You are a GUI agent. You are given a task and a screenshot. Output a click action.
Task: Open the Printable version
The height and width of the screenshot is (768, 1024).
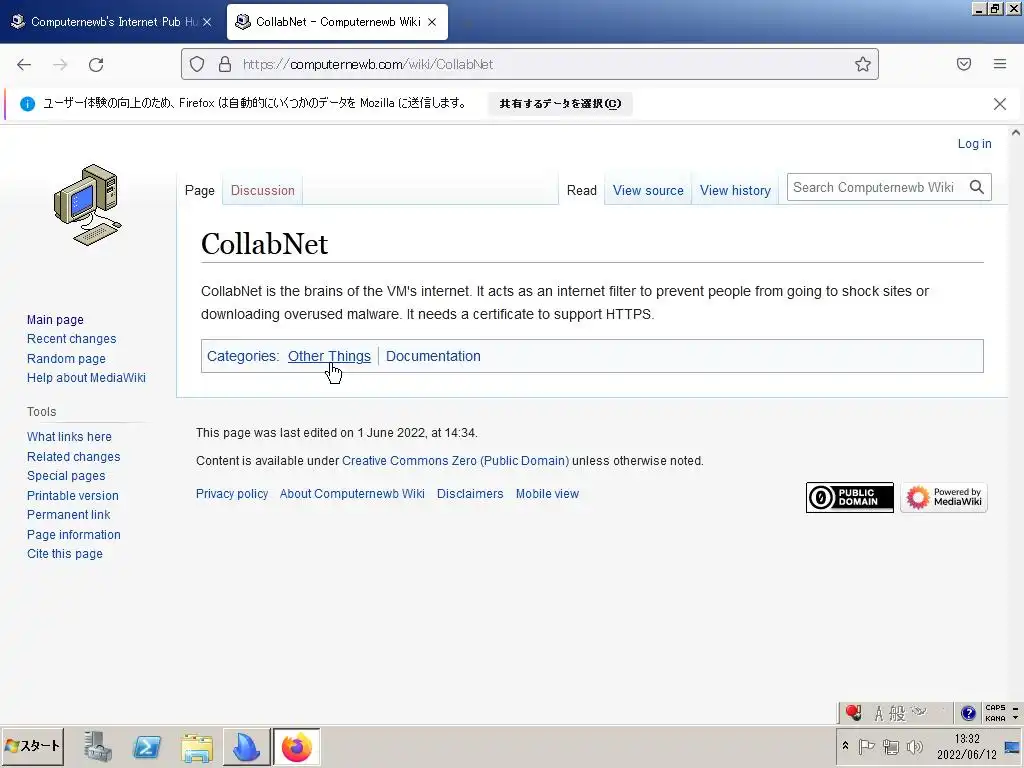[x=72, y=496]
